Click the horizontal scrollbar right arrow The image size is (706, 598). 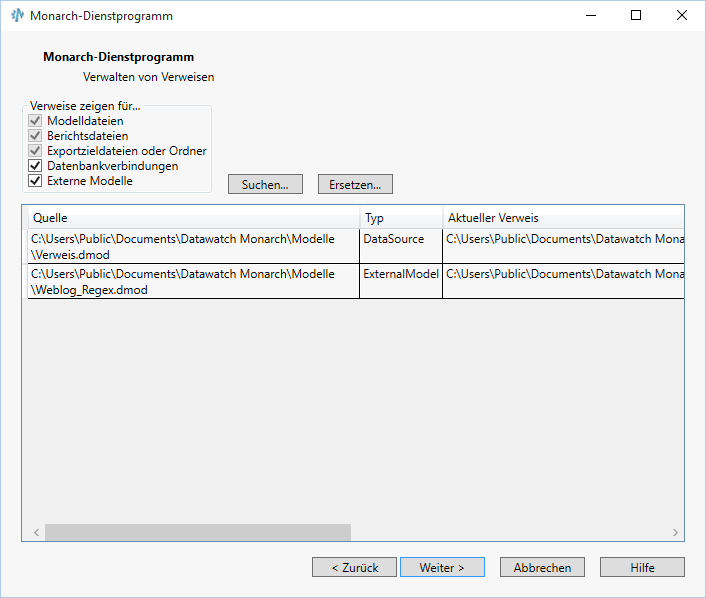pos(676,533)
